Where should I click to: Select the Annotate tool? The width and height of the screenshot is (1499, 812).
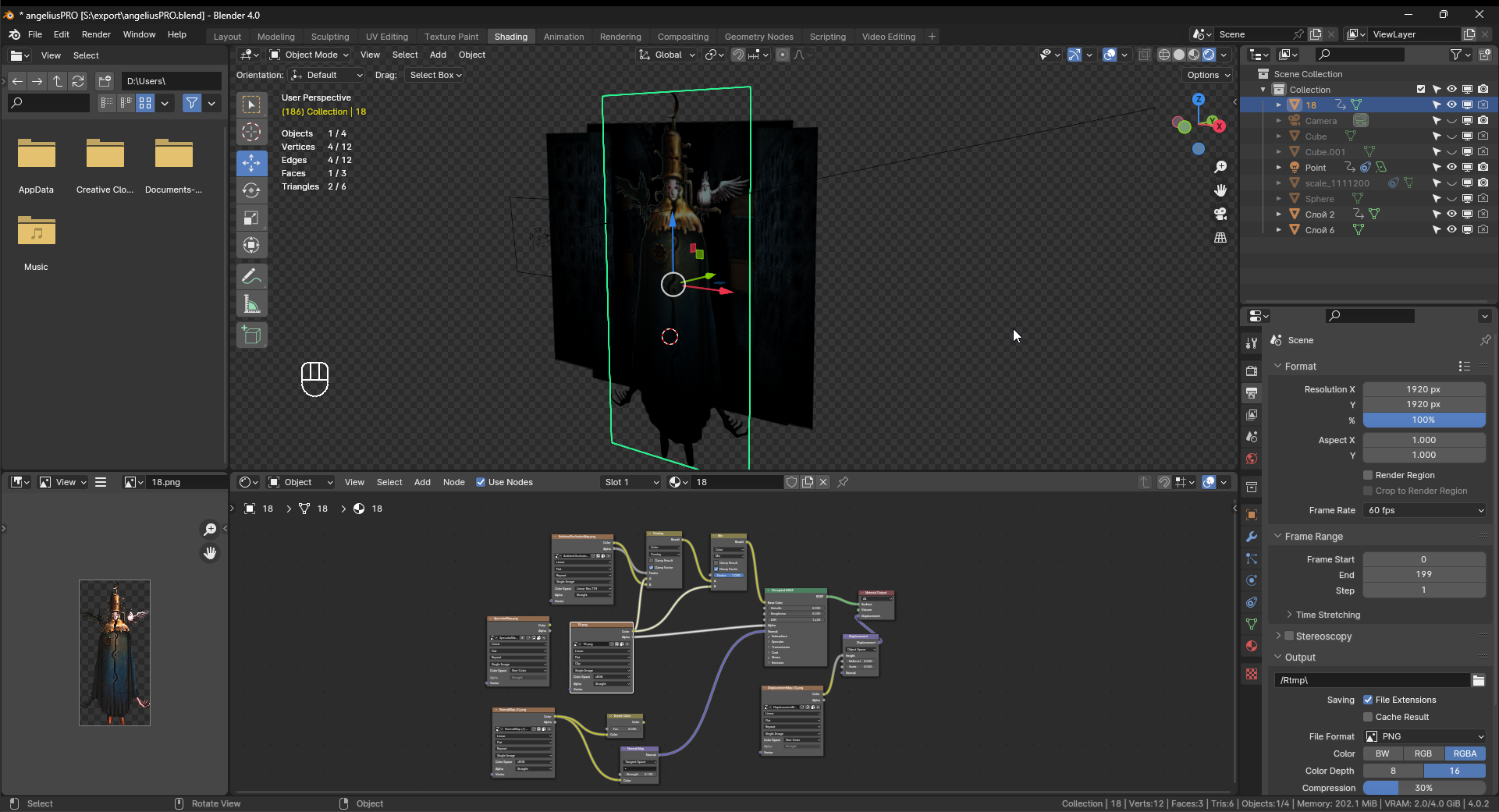(251, 276)
